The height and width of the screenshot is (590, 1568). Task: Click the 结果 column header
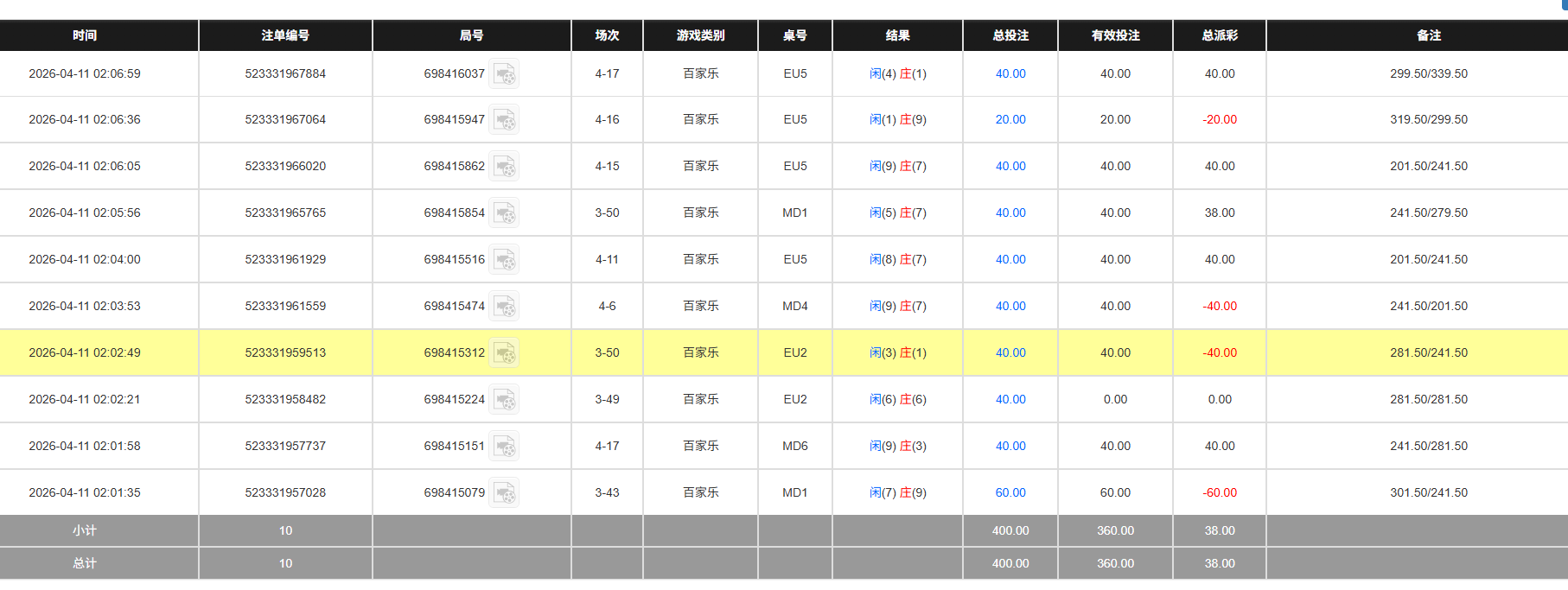[897, 35]
